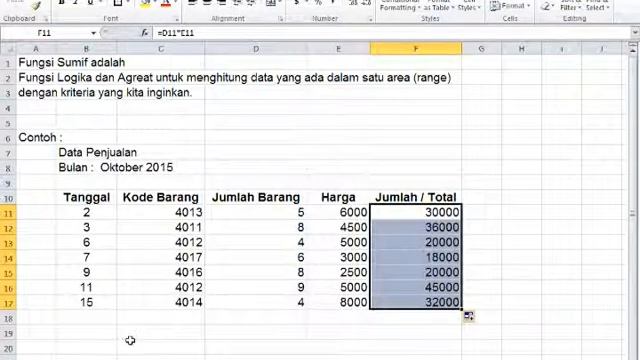Image resolution: width=640 pixels, height=360 pixels.
Task: Open Clipboard group dialog launcher
Action: coord(46,19)
